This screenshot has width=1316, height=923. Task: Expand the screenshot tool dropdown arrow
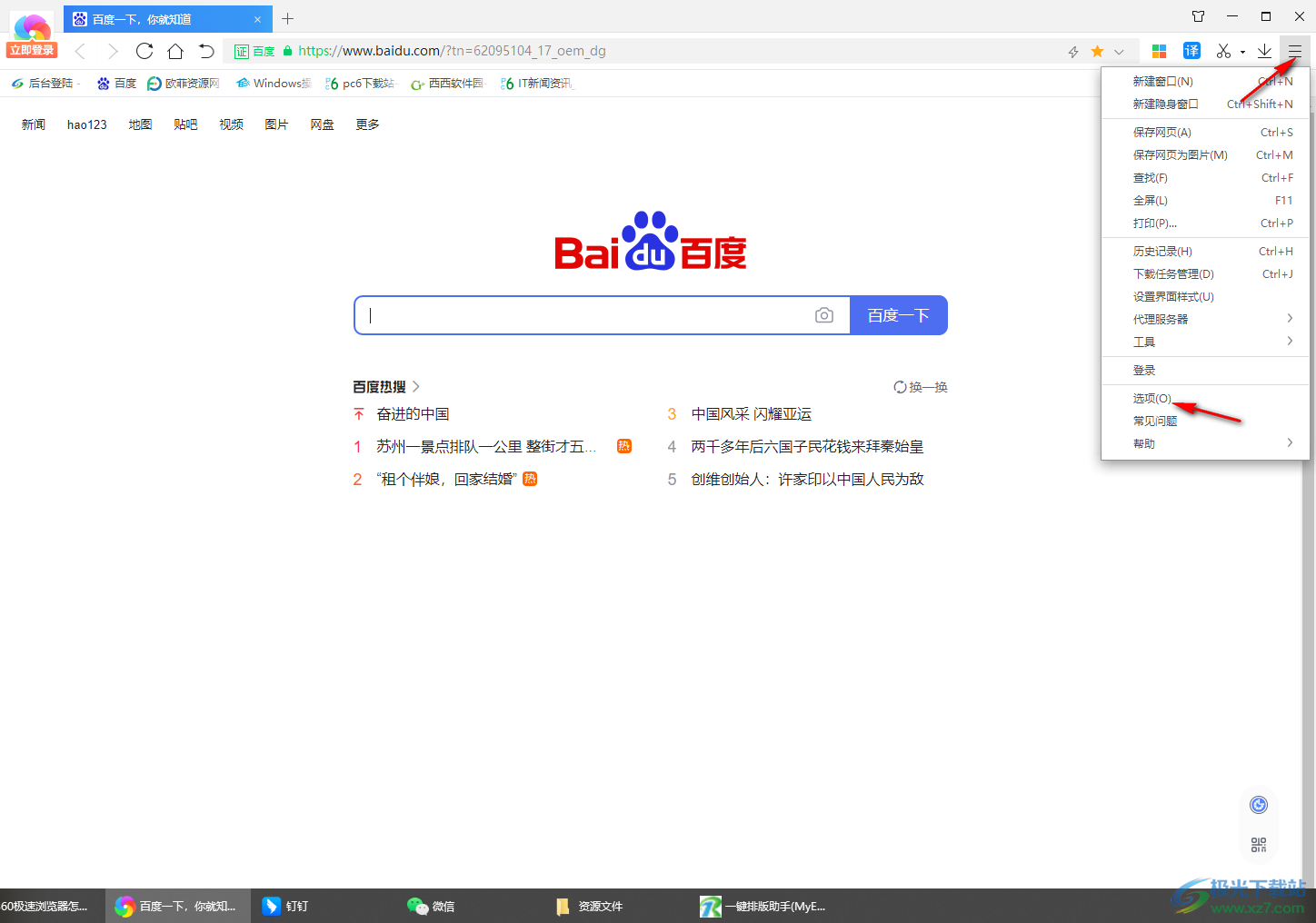pos(1242,52)
